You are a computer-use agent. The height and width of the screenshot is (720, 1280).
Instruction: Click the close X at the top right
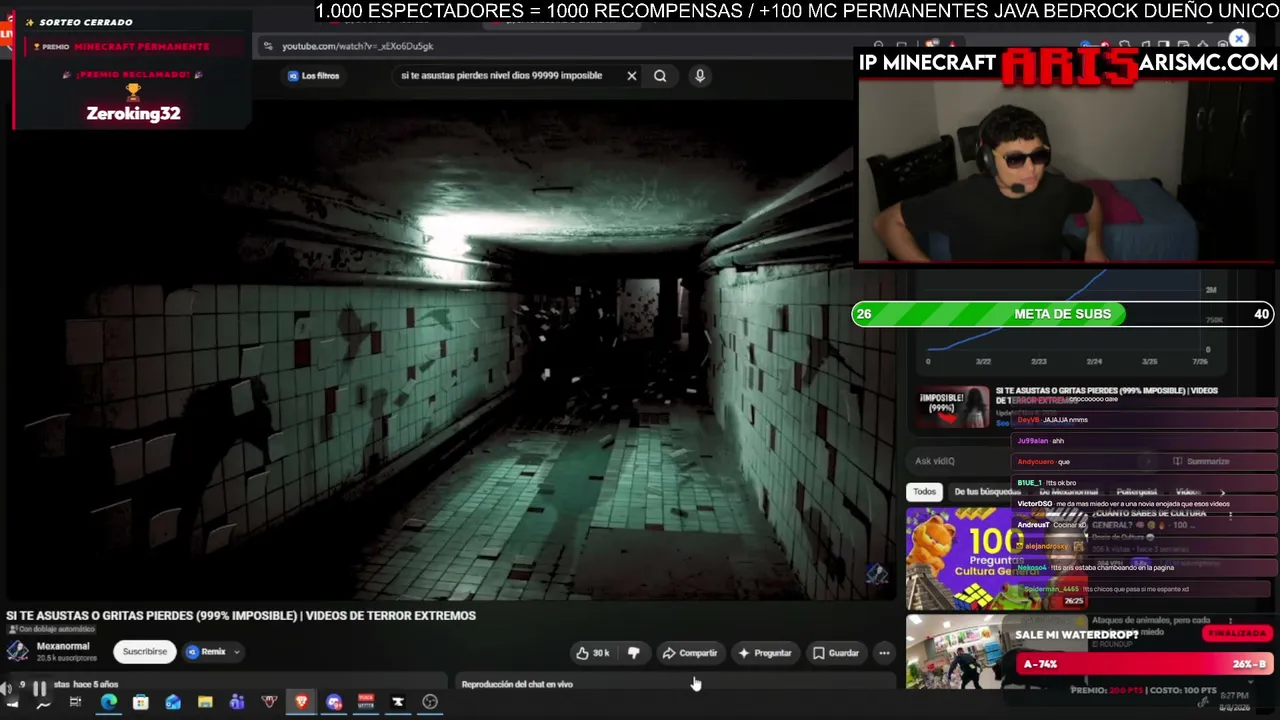(x=1239, y=39)
